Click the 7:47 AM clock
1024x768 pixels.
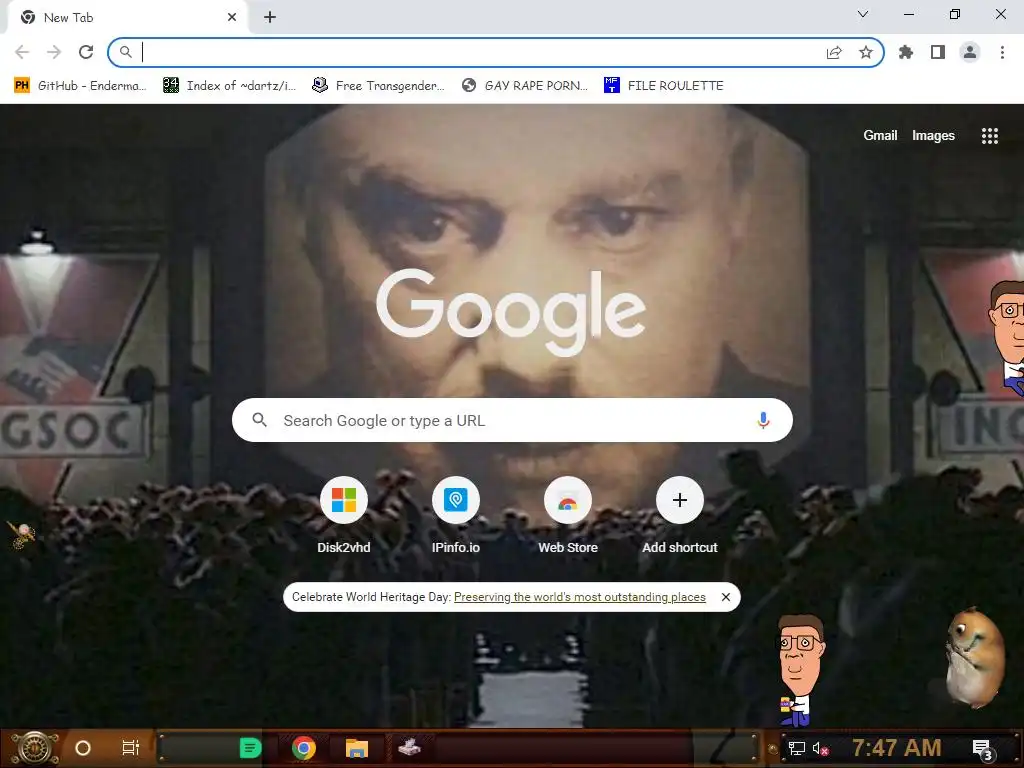897,748
